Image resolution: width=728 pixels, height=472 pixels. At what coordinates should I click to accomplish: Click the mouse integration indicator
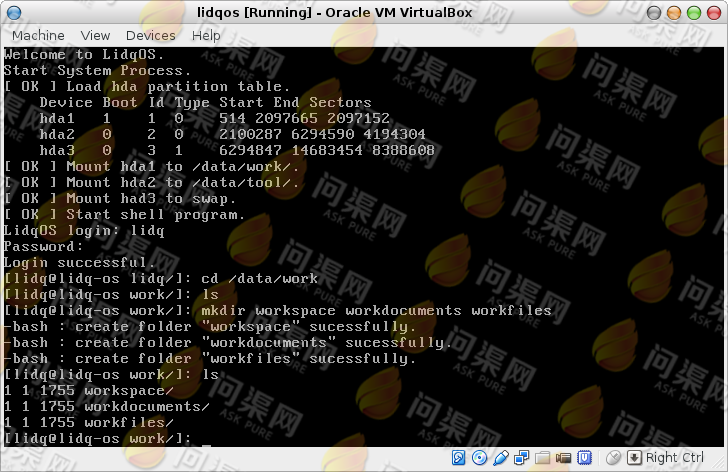tap(613, 458)
